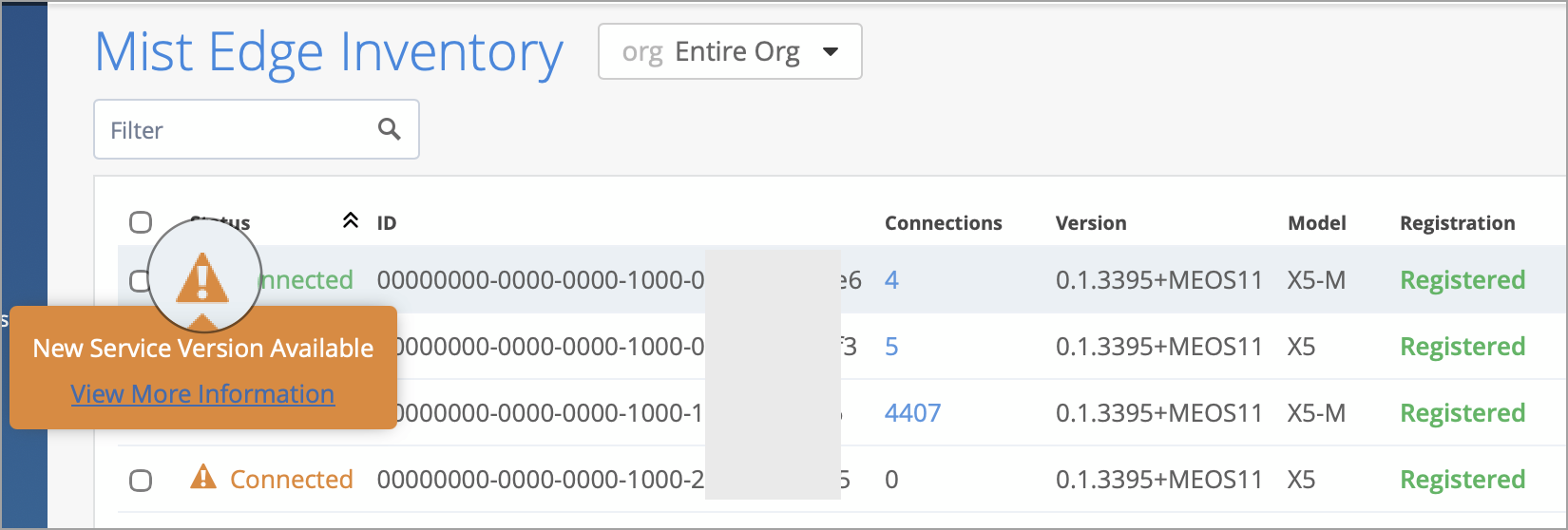Viewport: 1568px width, 530px height.
Task: Open View More Information link
Action: [x=202, y=394]
